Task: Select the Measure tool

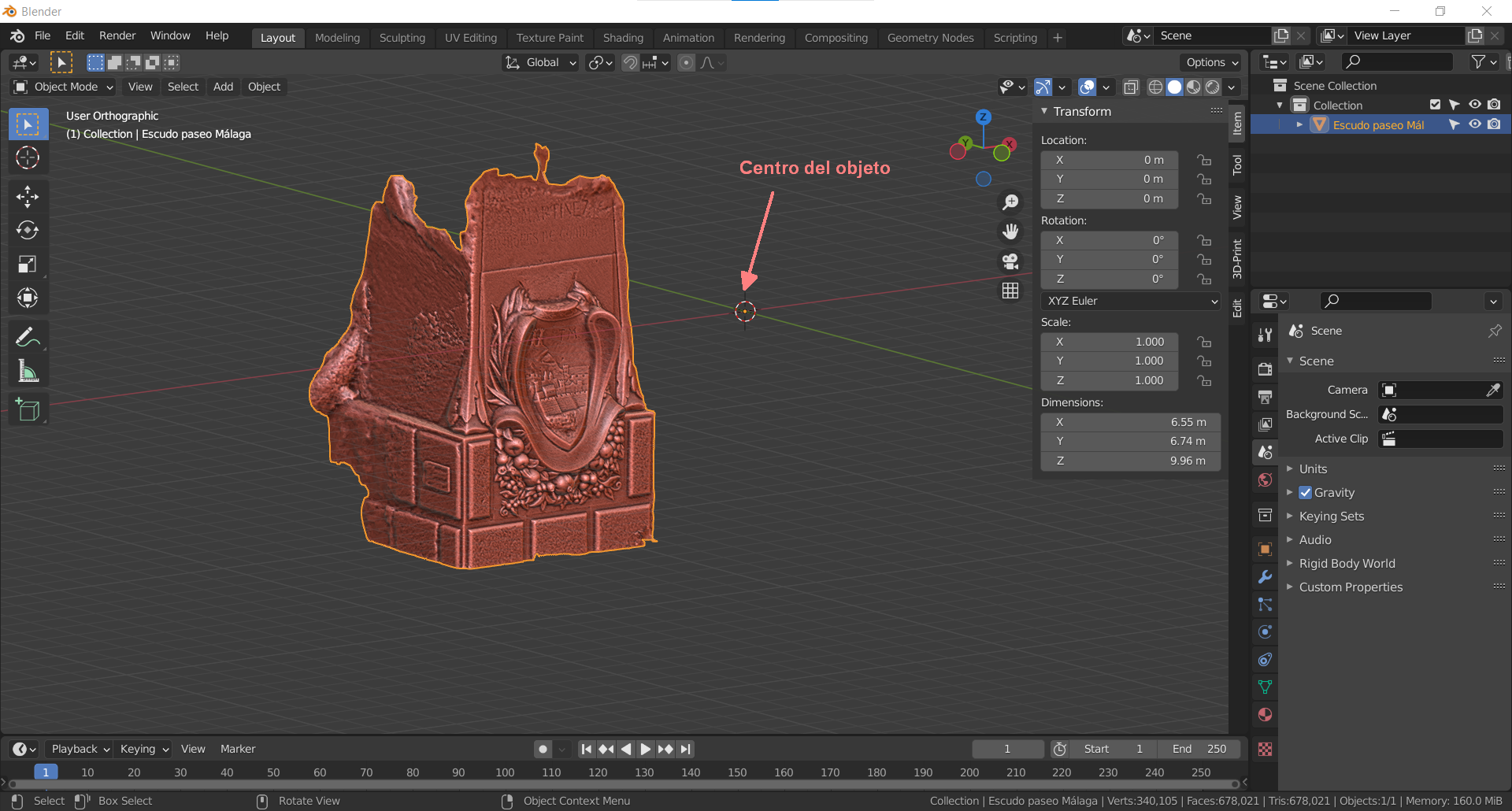Action: point(28,371)
